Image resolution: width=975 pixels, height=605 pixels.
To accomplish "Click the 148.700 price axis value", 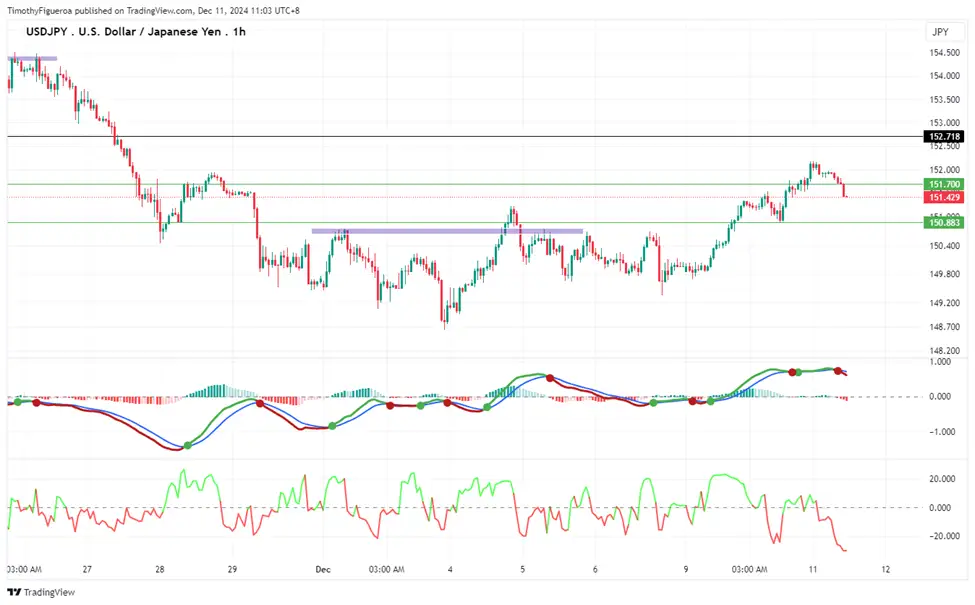I will [x=945, y=326].
